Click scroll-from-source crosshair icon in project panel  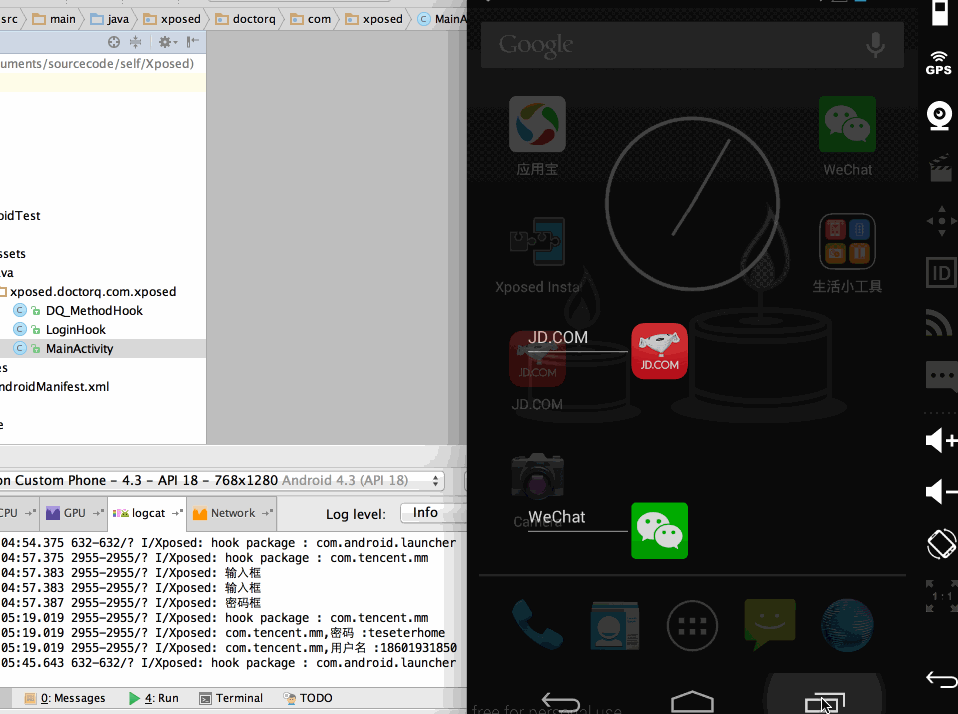point(114,42)
